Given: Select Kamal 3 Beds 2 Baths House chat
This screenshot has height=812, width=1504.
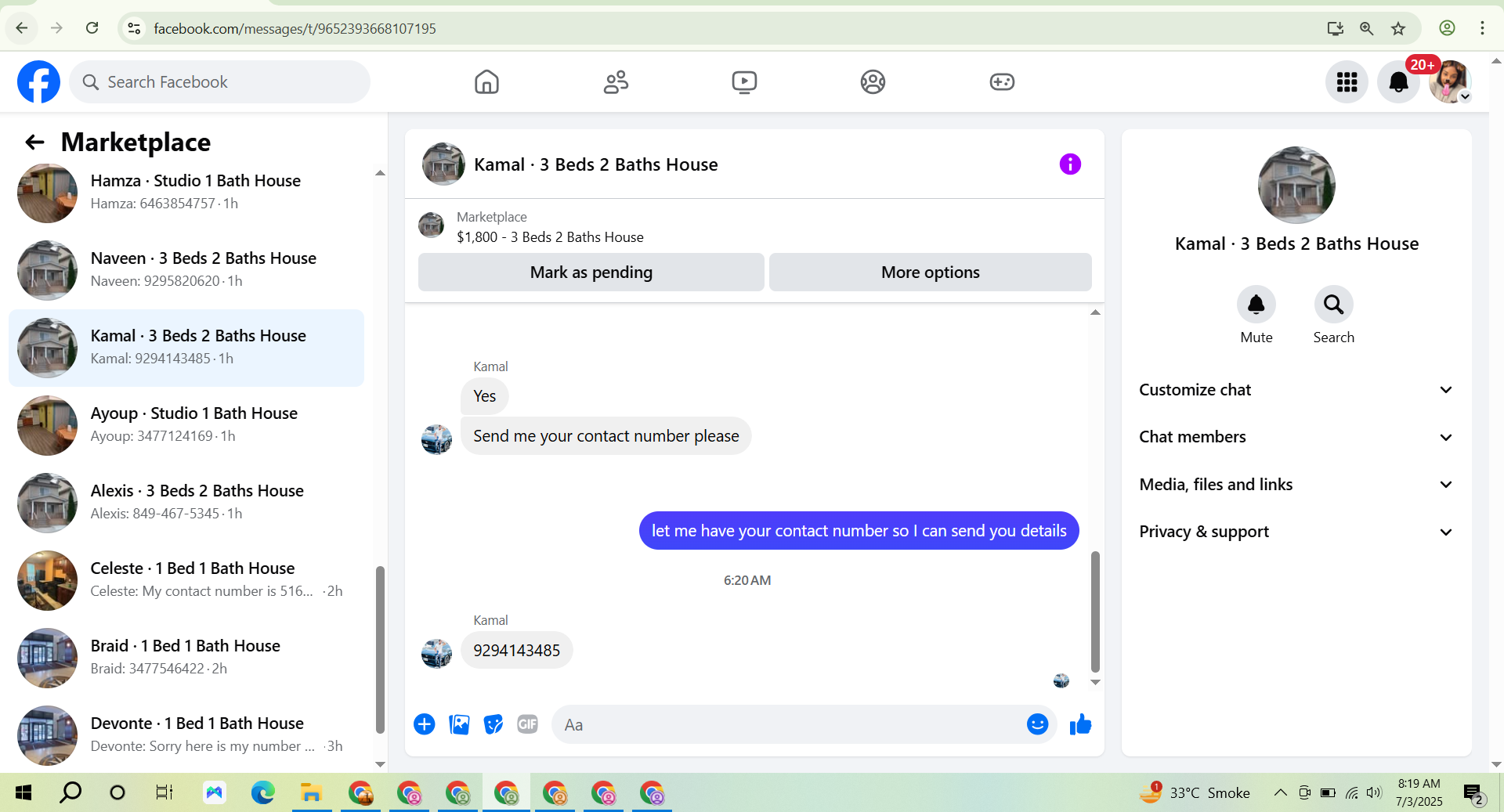Looking at the screenshot, I should click(x=186, y=348).
